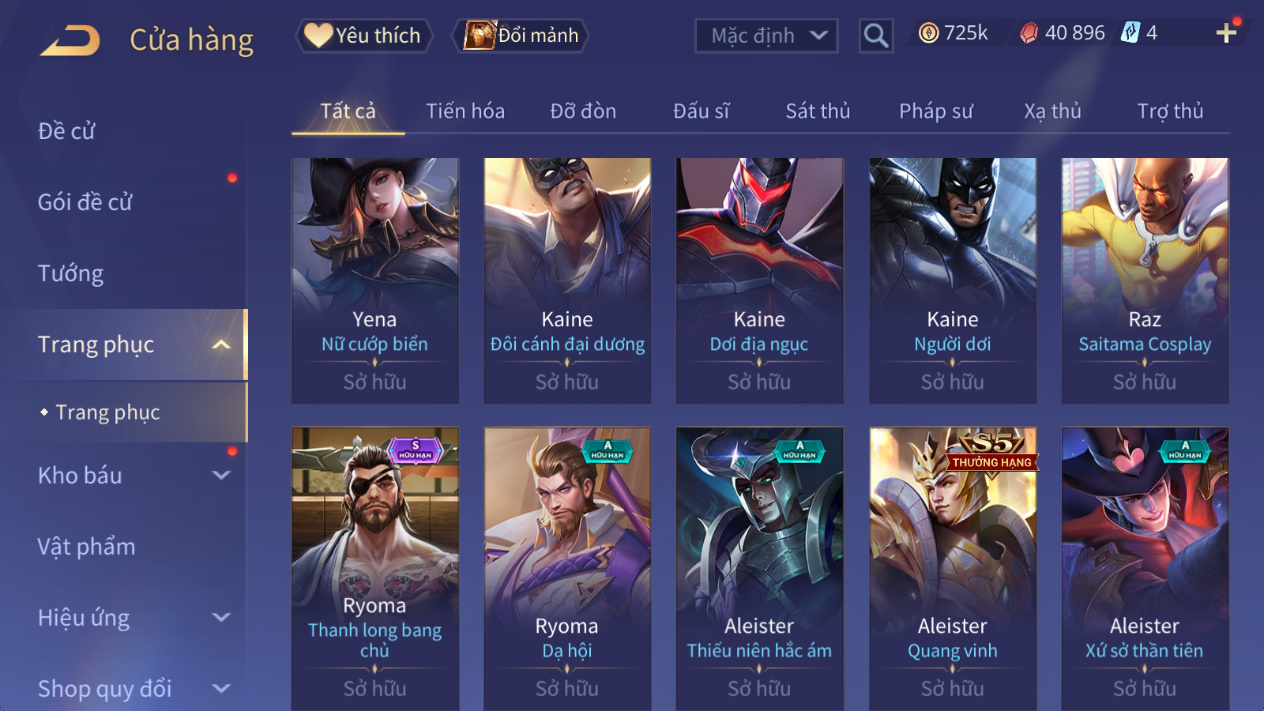Viewport: 1264px width, 711px height.
Task: Open Đổi mảnh shard exchange
Action: click(521, 36)
